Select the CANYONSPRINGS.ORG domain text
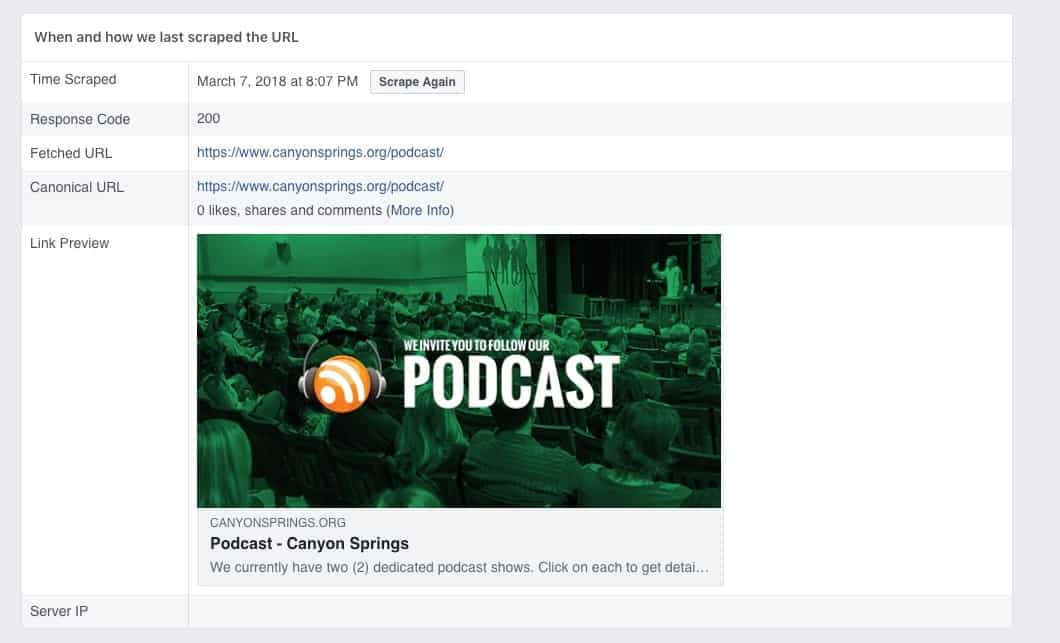This screenshot has height=643, width=1060. [x=278, y=523]
